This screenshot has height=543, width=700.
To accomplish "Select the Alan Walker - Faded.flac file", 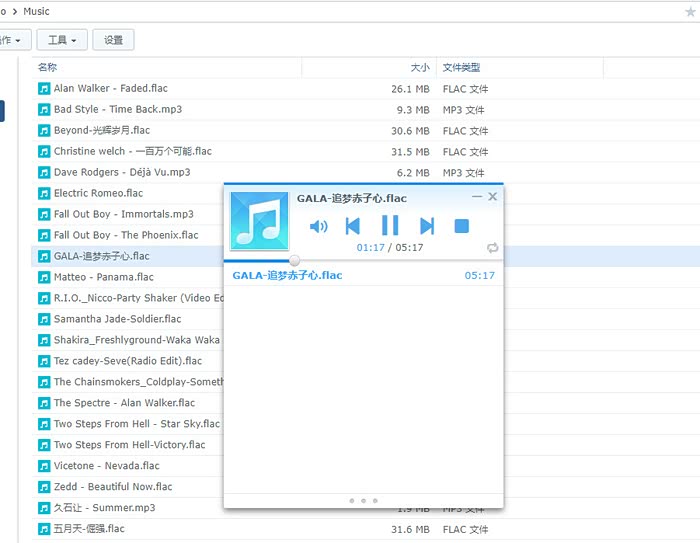I will [x=110, y=89].
